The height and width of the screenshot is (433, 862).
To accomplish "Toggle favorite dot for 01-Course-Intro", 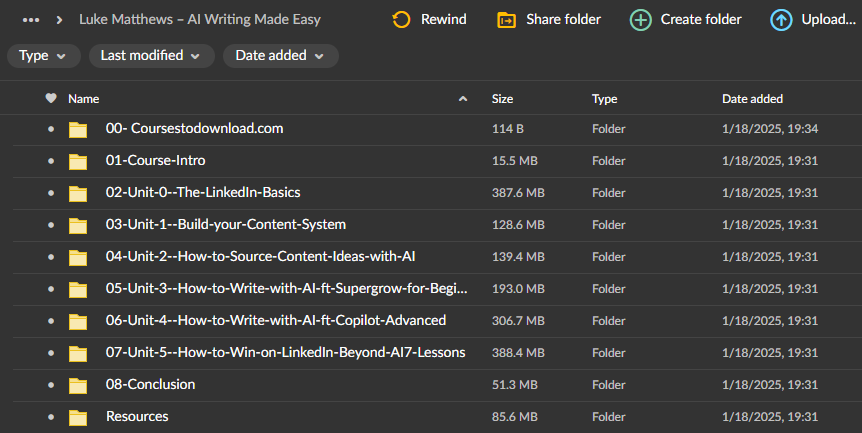I will tap(51, 161).
